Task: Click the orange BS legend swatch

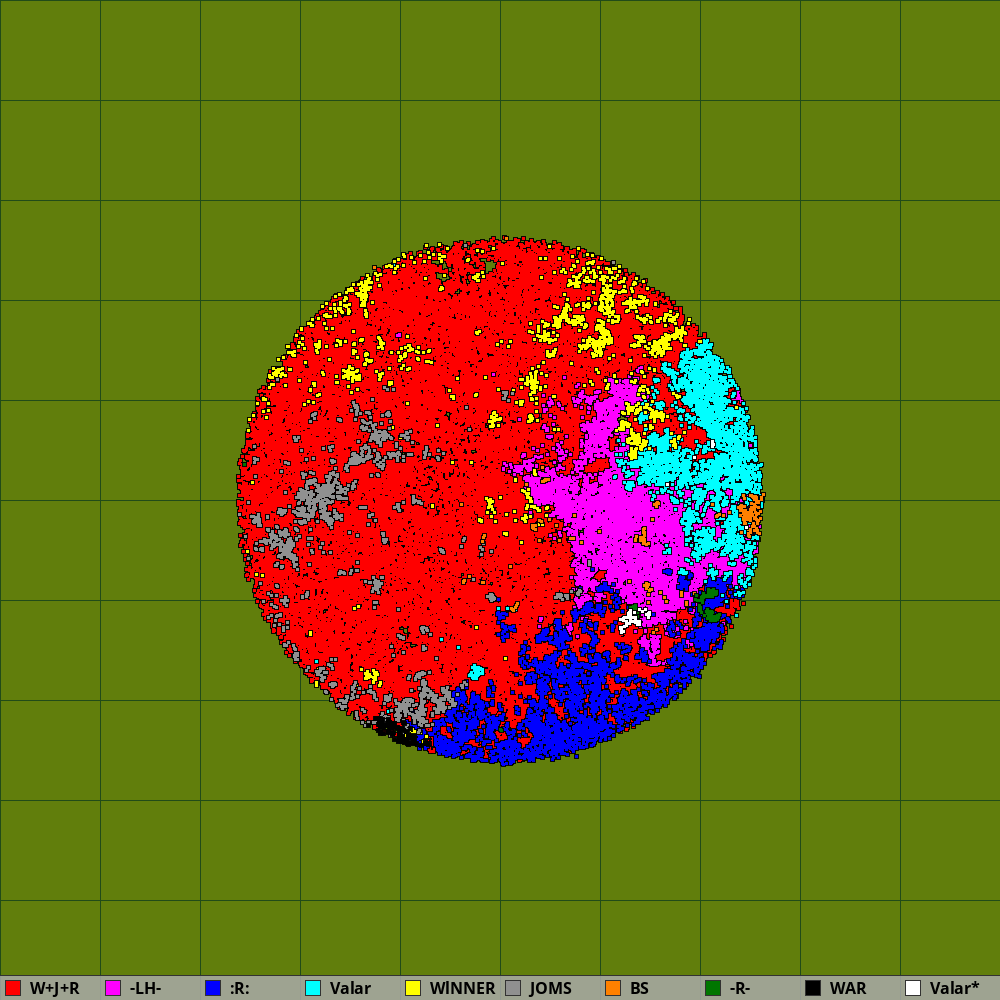Action: pyautogui.click(x=614, y=988)
